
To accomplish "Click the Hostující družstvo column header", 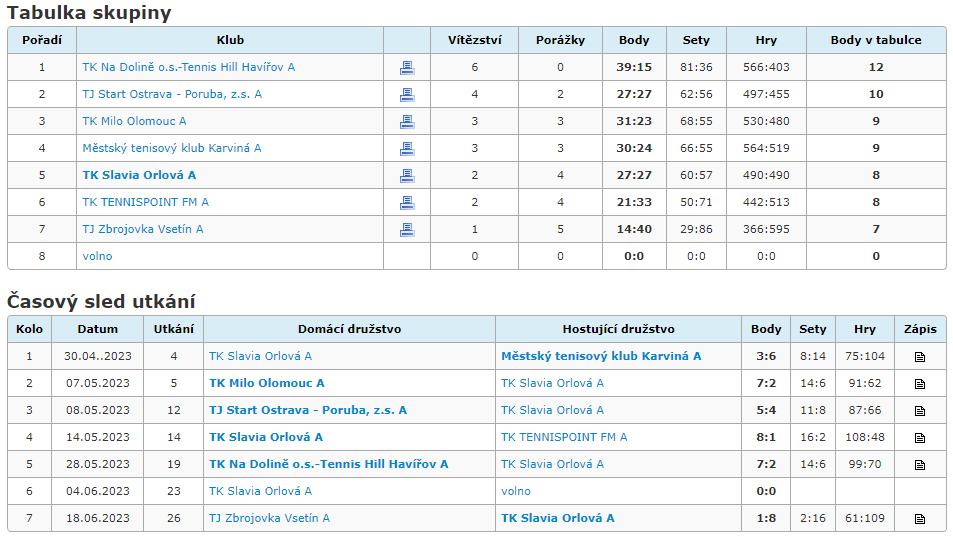I will coord(618,329).
